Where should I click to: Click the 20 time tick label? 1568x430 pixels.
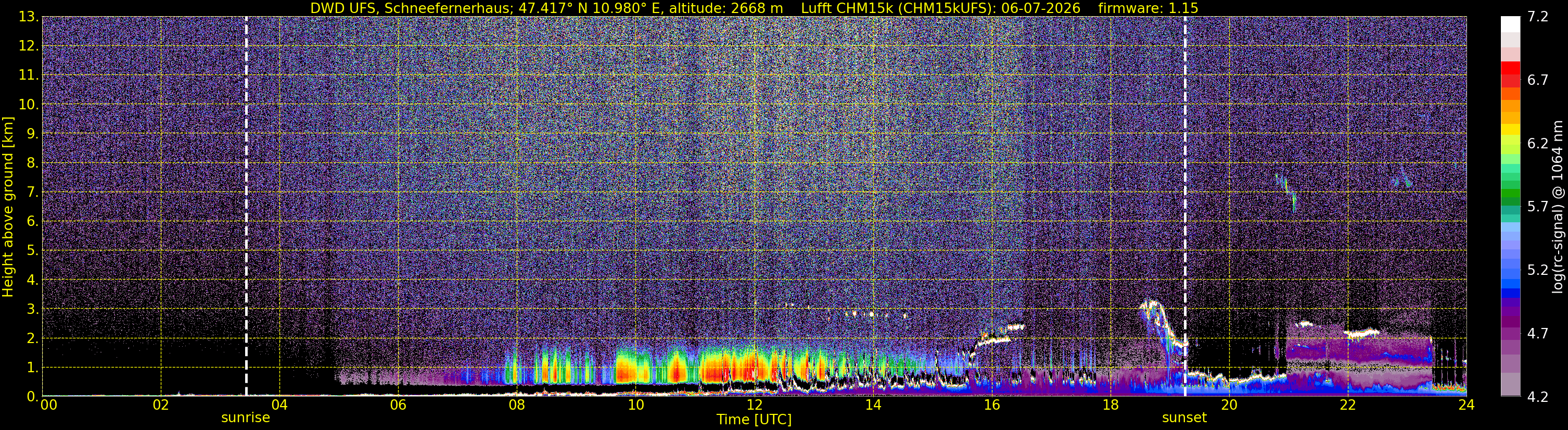pyautogui.click(x=1229, y=405)
